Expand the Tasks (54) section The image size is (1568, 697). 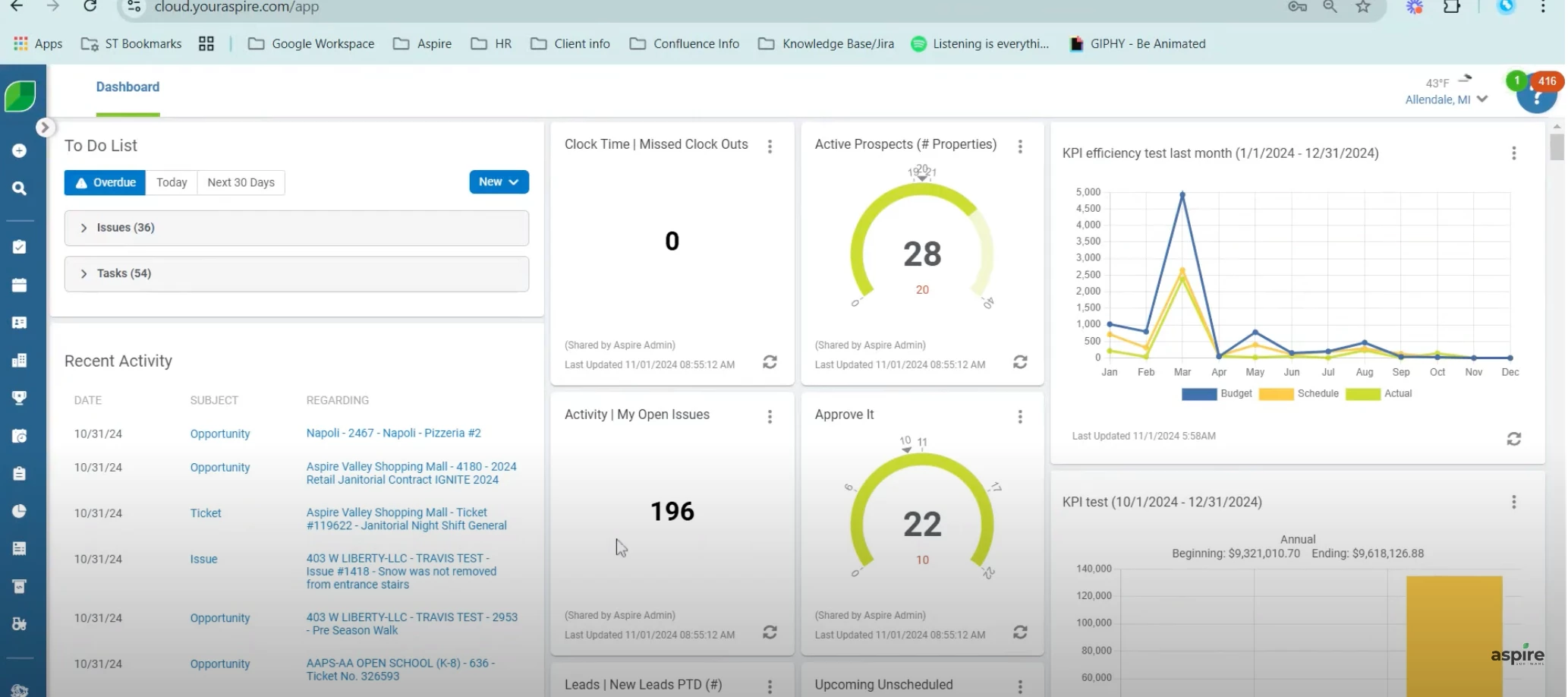(x=297, y=273)
